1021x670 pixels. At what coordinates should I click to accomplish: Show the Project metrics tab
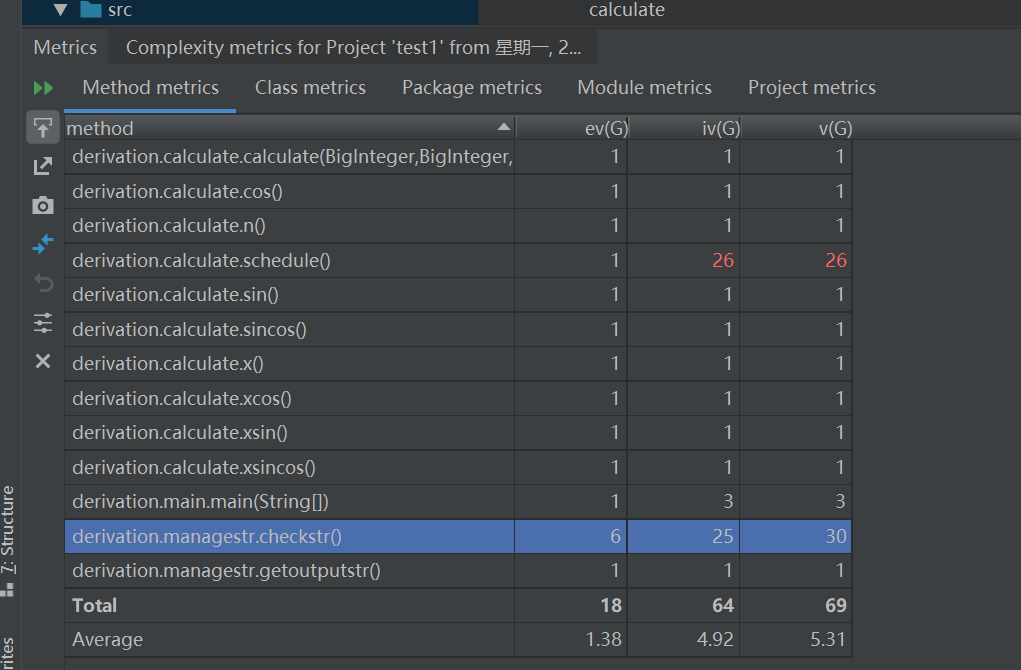pos(812,88)
